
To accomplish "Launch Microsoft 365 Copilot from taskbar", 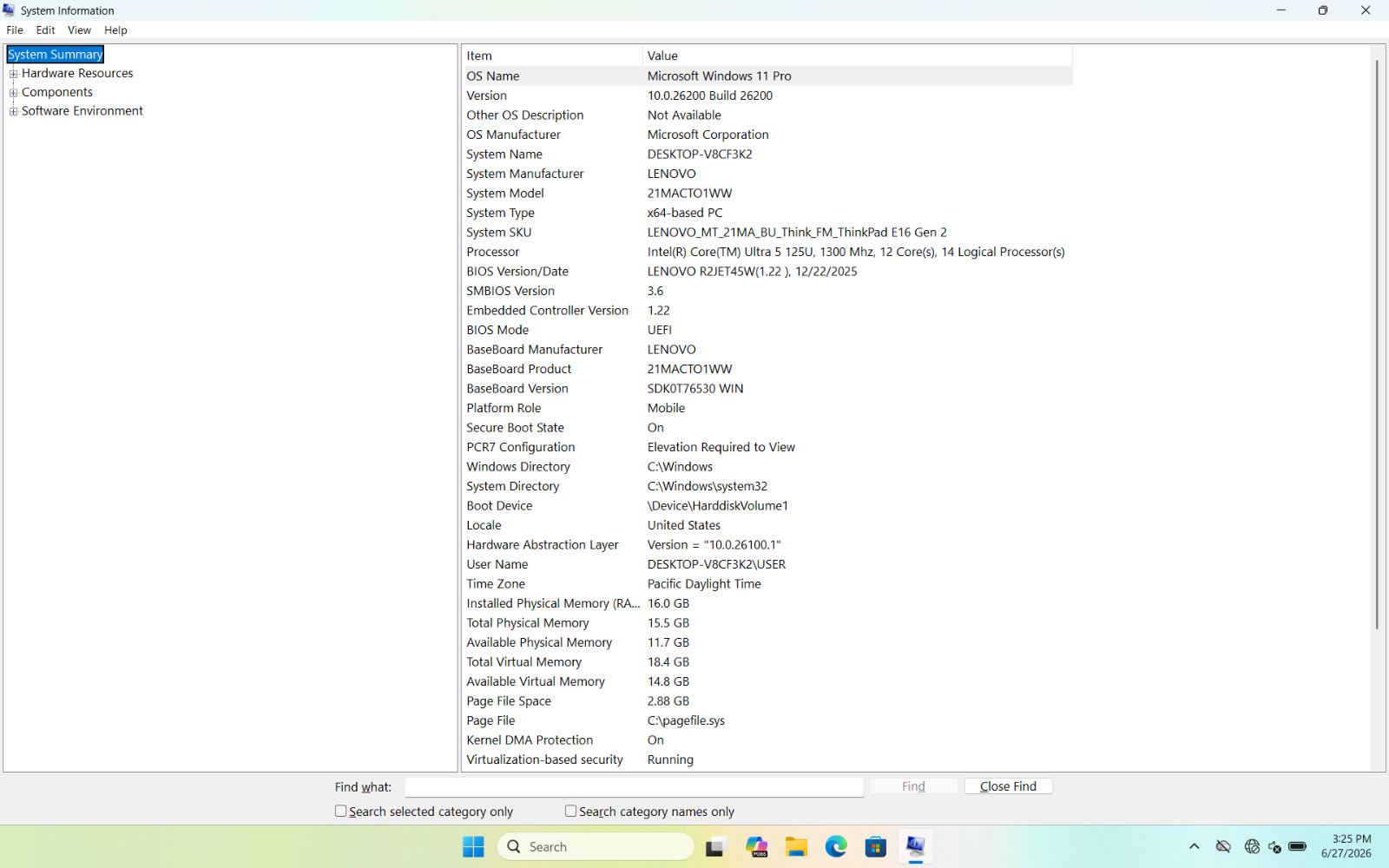I will coord(756,846).
